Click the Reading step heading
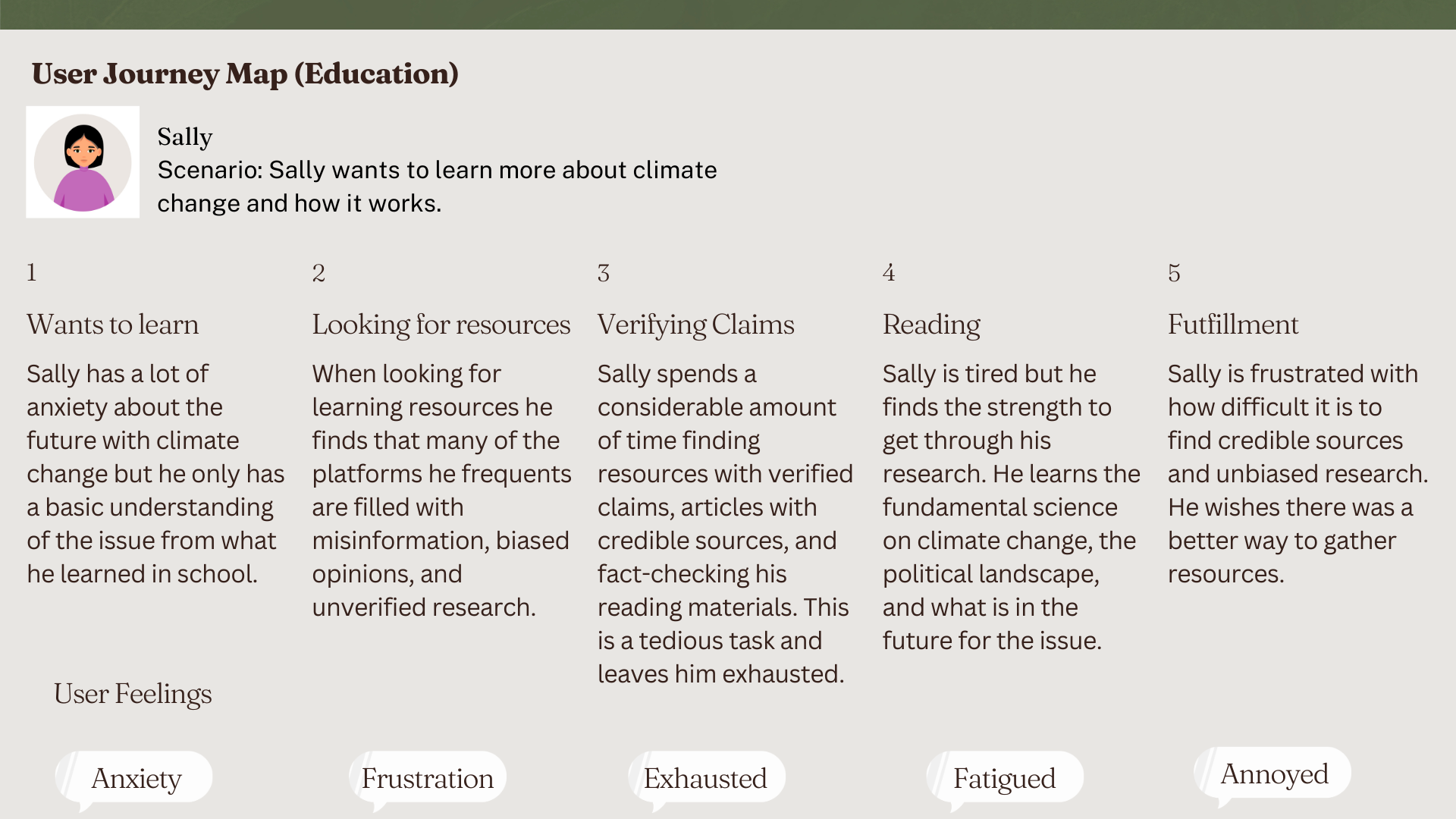 click(x=931, y=325)
